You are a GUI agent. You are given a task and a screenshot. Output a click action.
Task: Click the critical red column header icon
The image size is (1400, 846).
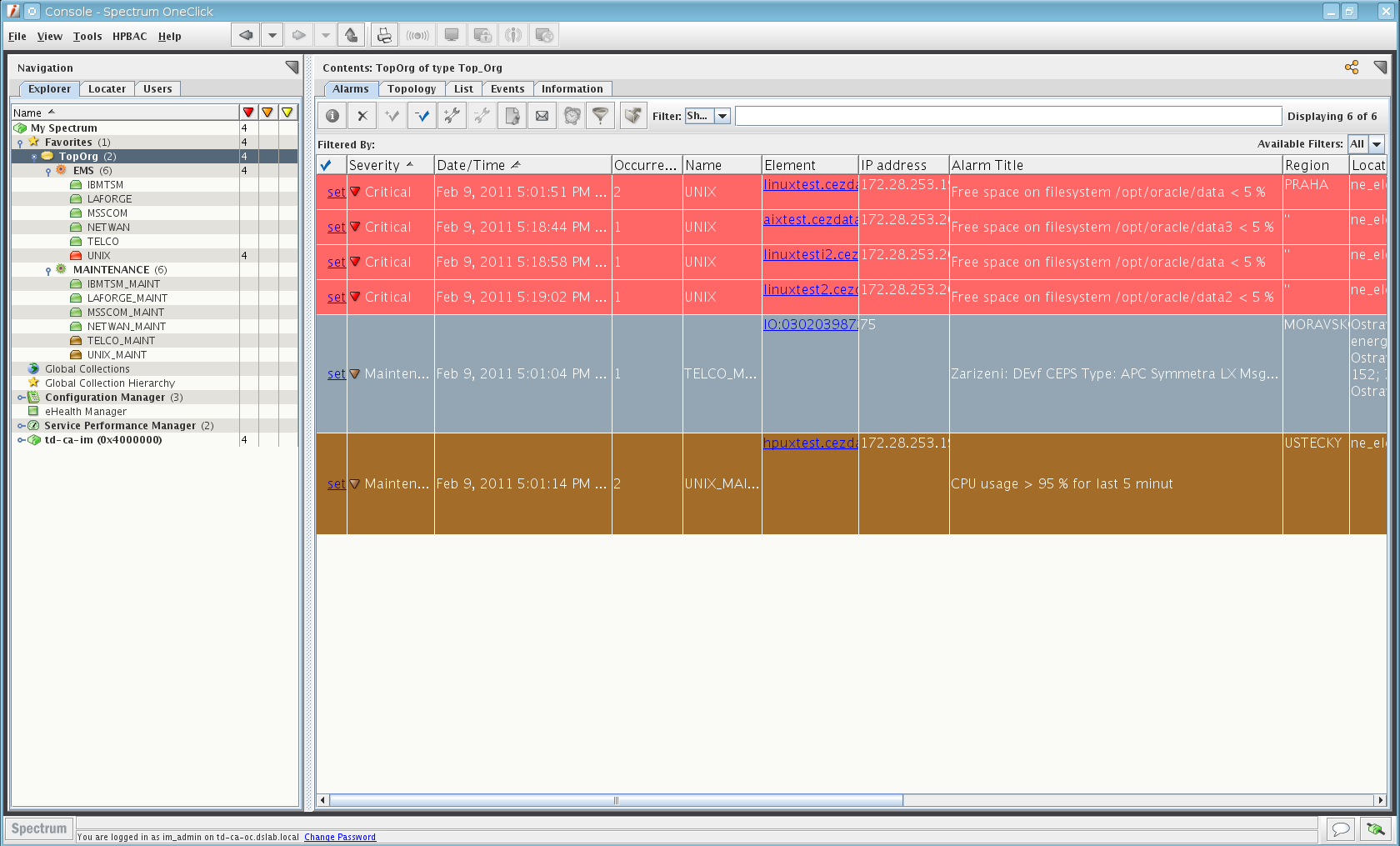247,113
